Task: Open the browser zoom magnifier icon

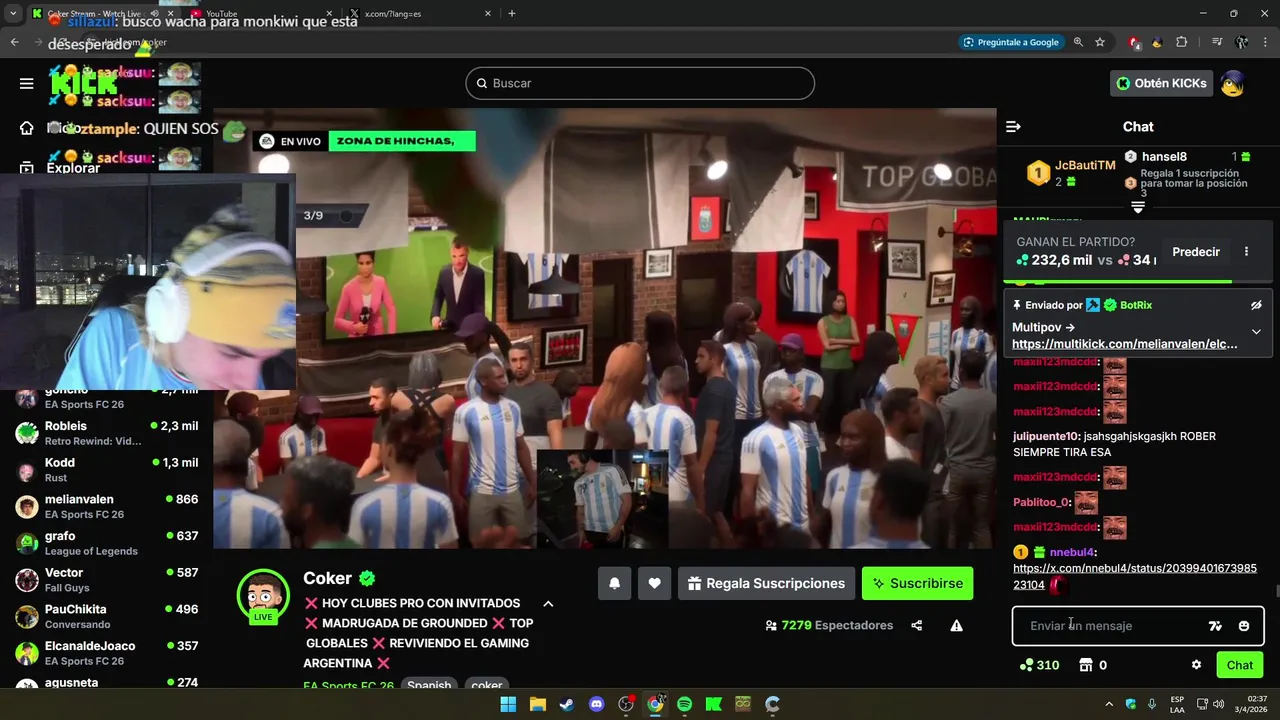Action: coord(1078,42)
